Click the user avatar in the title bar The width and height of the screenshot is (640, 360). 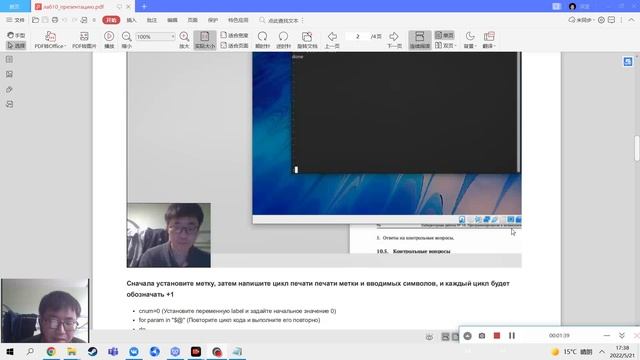tap(572, 6)
